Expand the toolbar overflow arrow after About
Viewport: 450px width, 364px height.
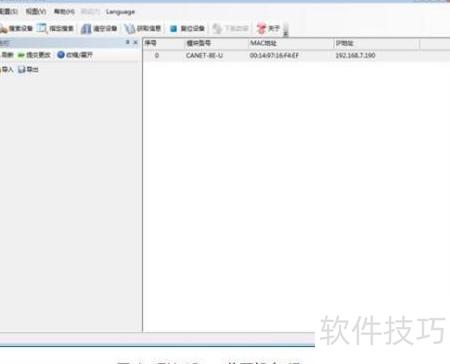[286, 29]
